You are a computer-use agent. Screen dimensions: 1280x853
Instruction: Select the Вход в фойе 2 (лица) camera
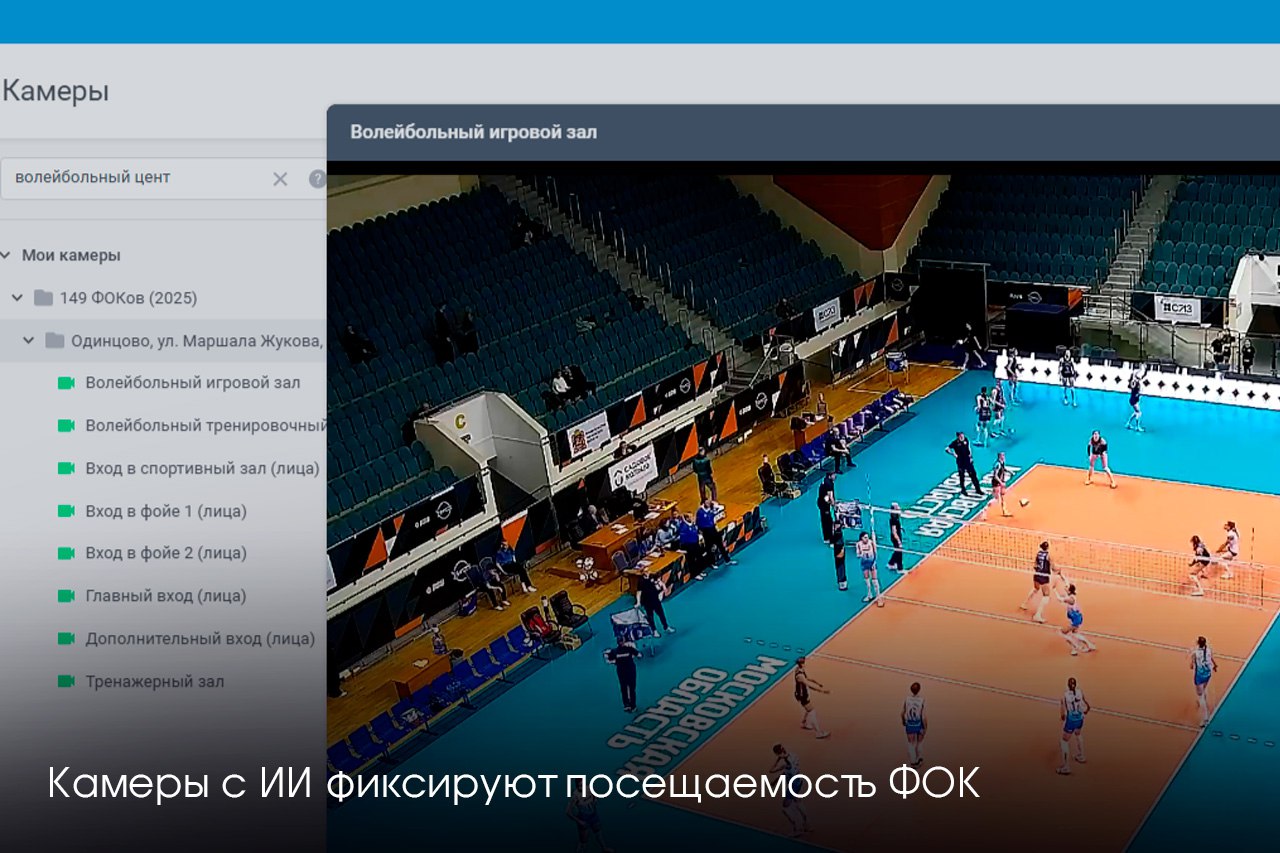click(x=166, y=553)
